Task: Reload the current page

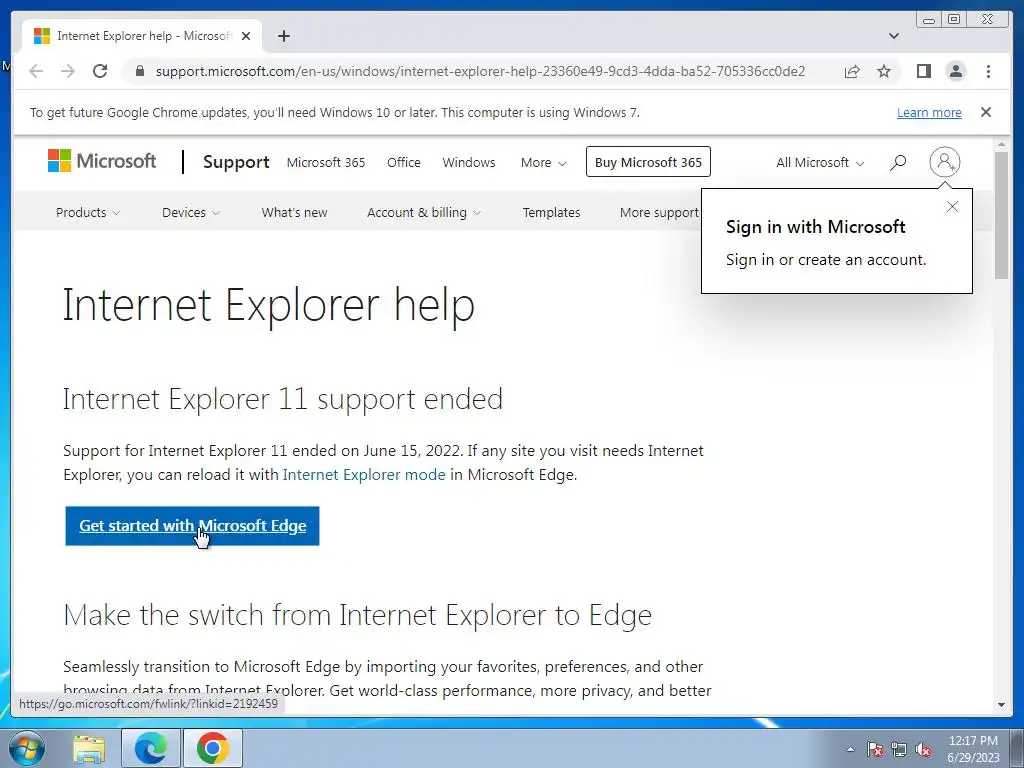Action: pos(100,71)
